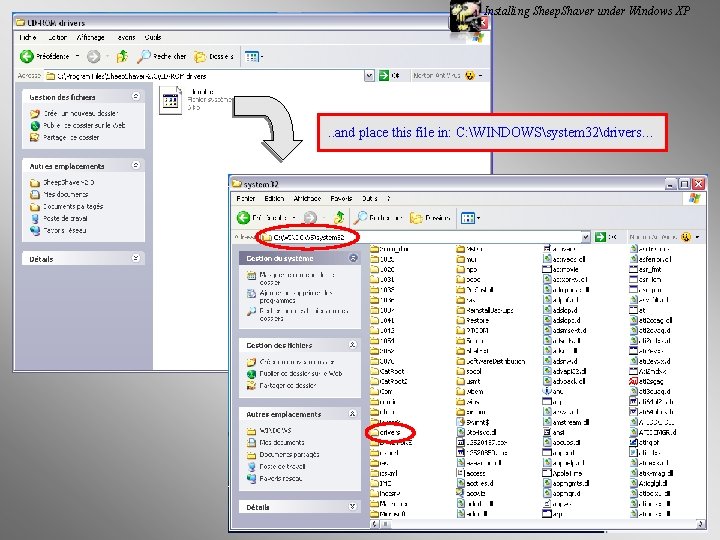Viewport: 720px width, 540px height.
Task: Click the horizontal scrollbar right arrow in system32
Action: click(x=701, y=523)
